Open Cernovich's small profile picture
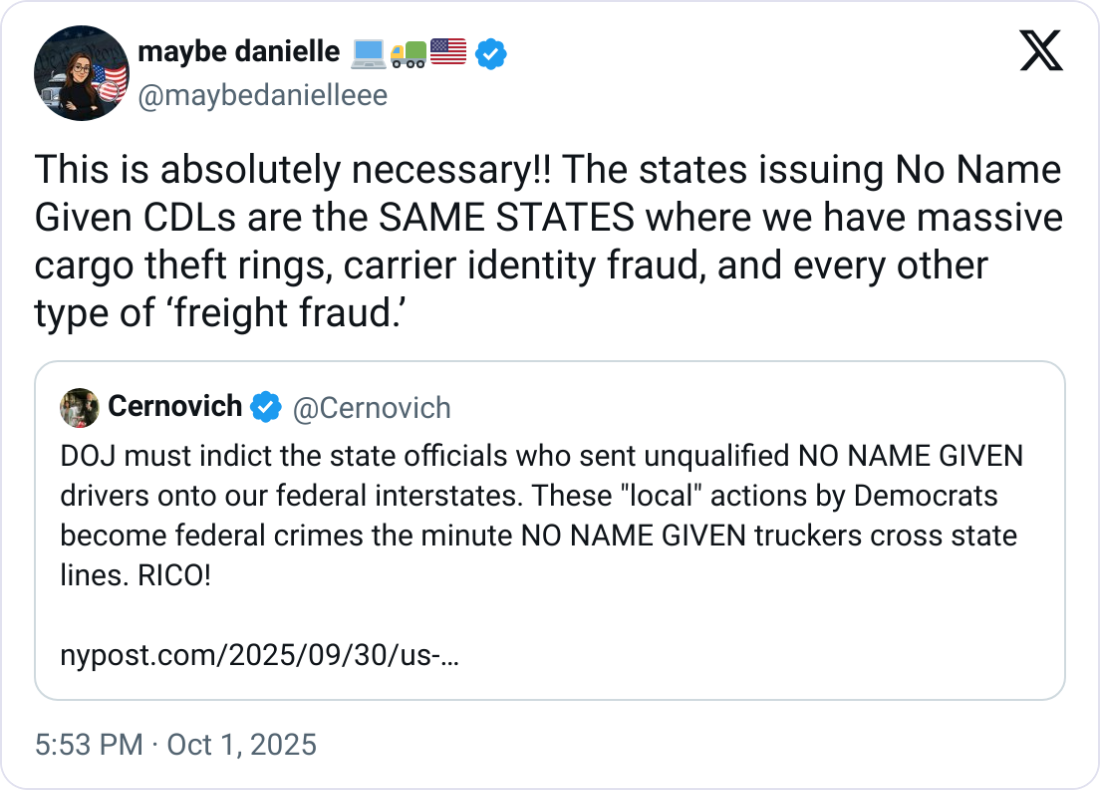The height and width of the screenshot is (790, 1100). 79,407
